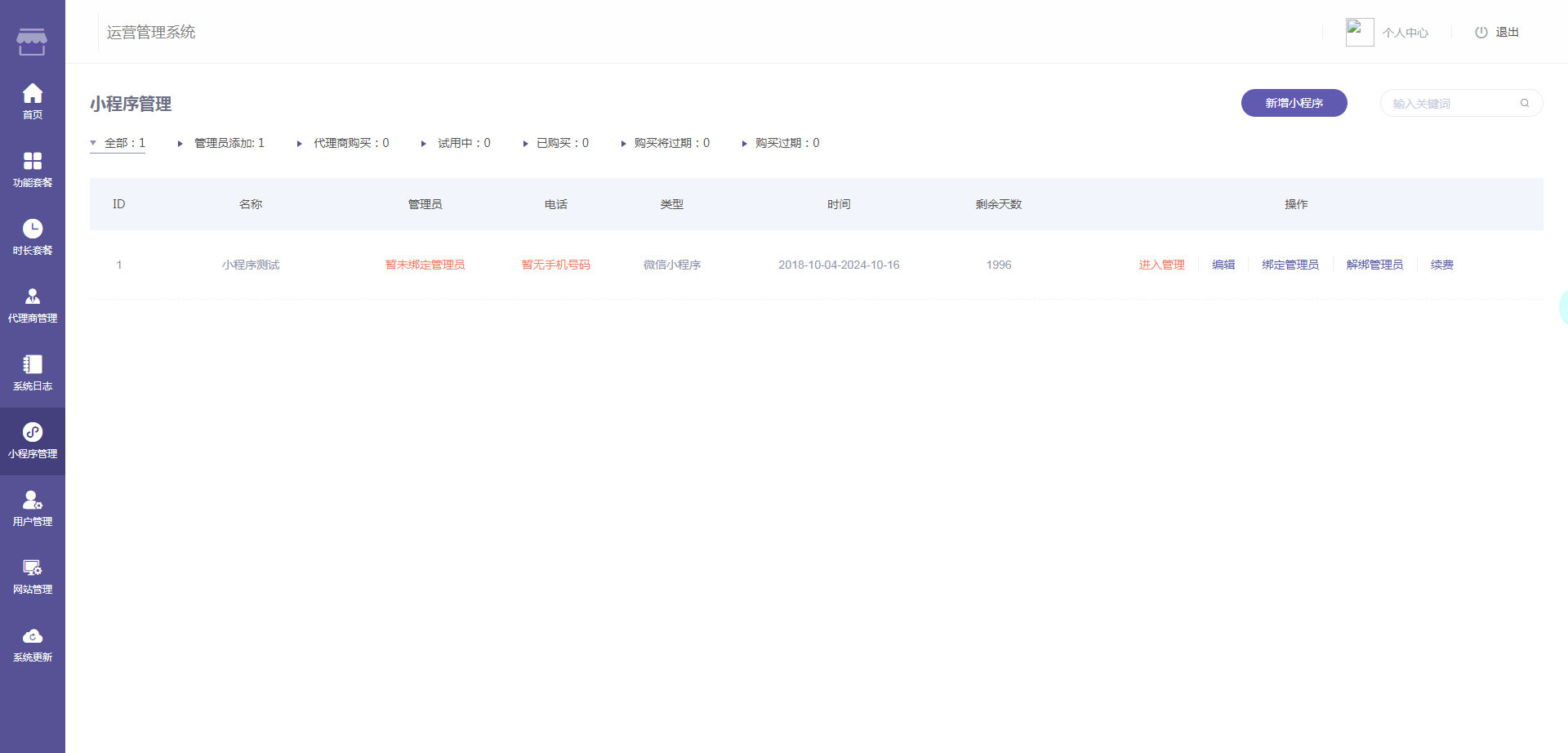Click the 小程序测试 name cell
Viewport: 1568px width, 753px height.
point(251,265)
